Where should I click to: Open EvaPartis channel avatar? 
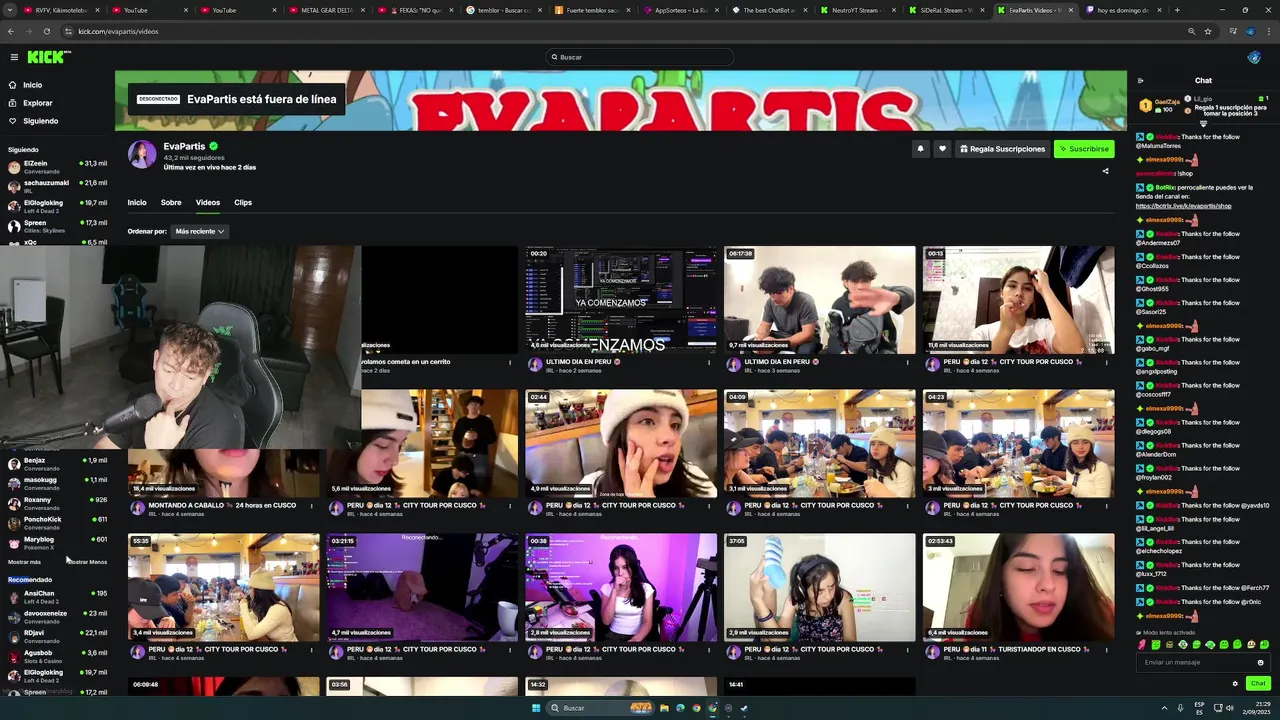point(142,154)
